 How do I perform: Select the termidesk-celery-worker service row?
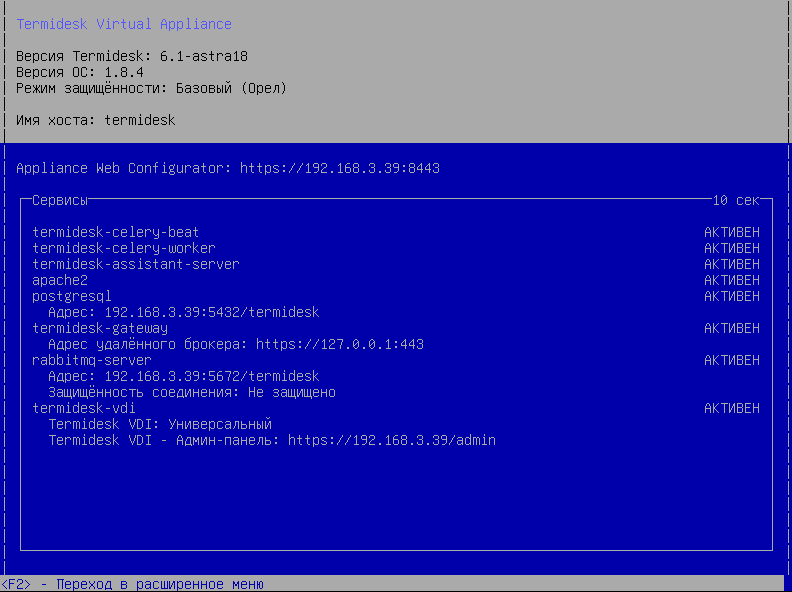coord(396,248)
